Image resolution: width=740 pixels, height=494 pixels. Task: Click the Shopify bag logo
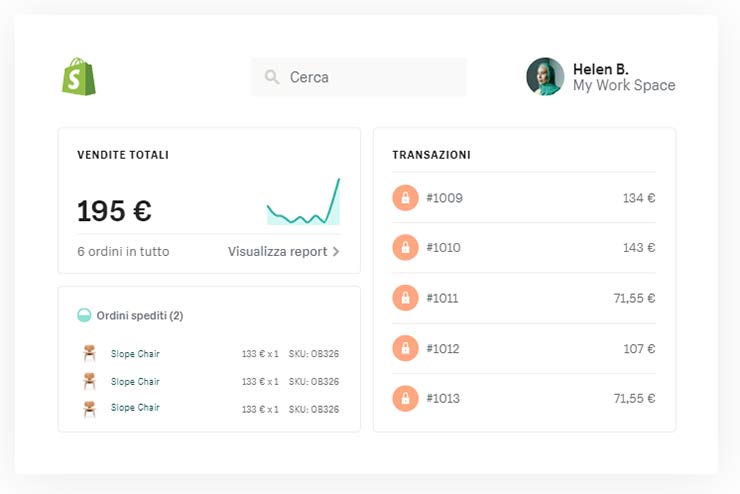click(79, 76)
